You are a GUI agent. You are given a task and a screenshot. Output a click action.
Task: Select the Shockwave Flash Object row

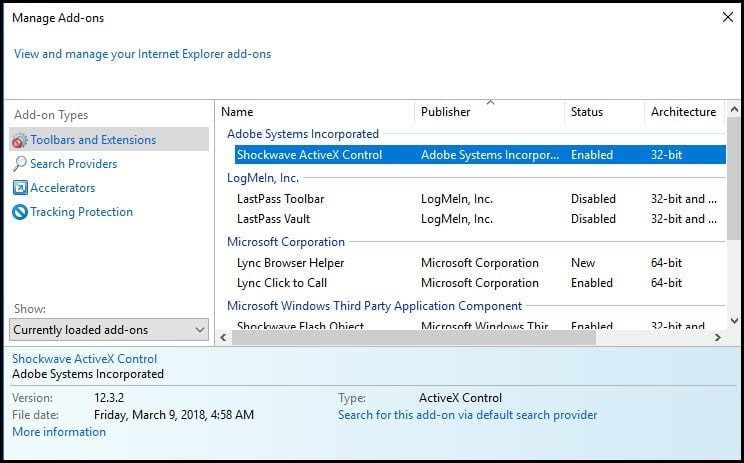(x=300, y=326)
